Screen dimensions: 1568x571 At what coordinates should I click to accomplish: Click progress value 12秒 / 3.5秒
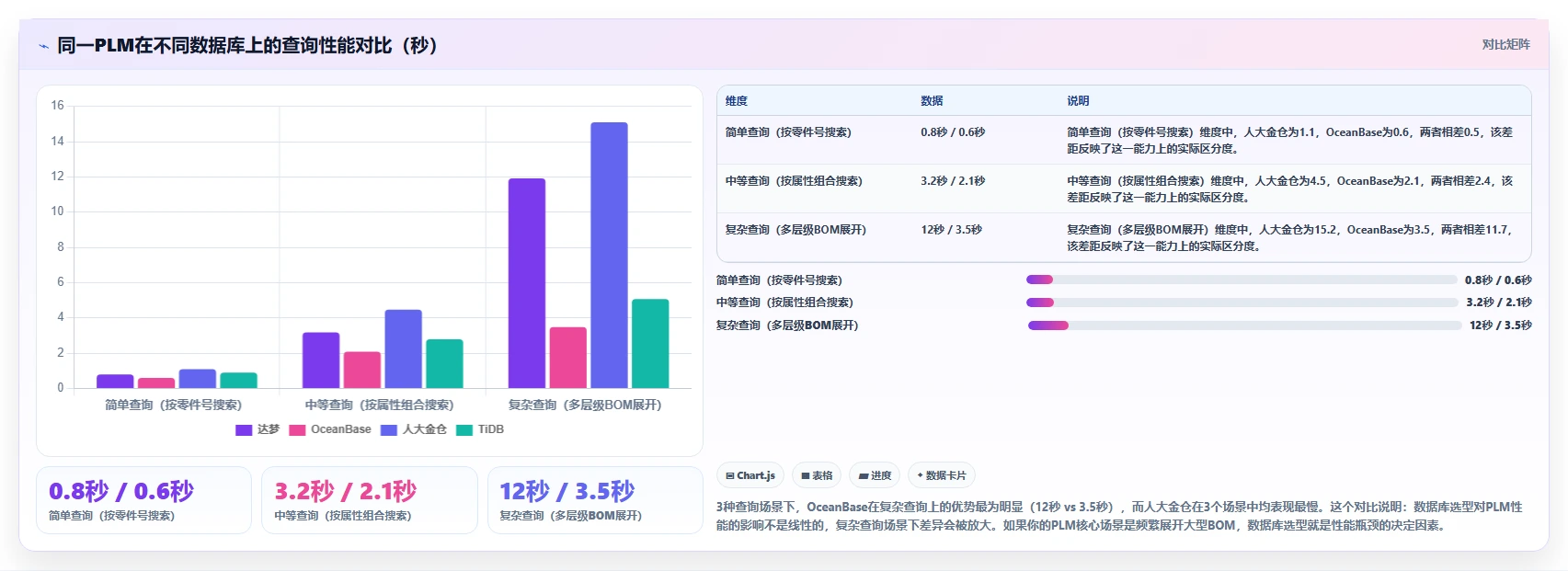[1501, 325]
